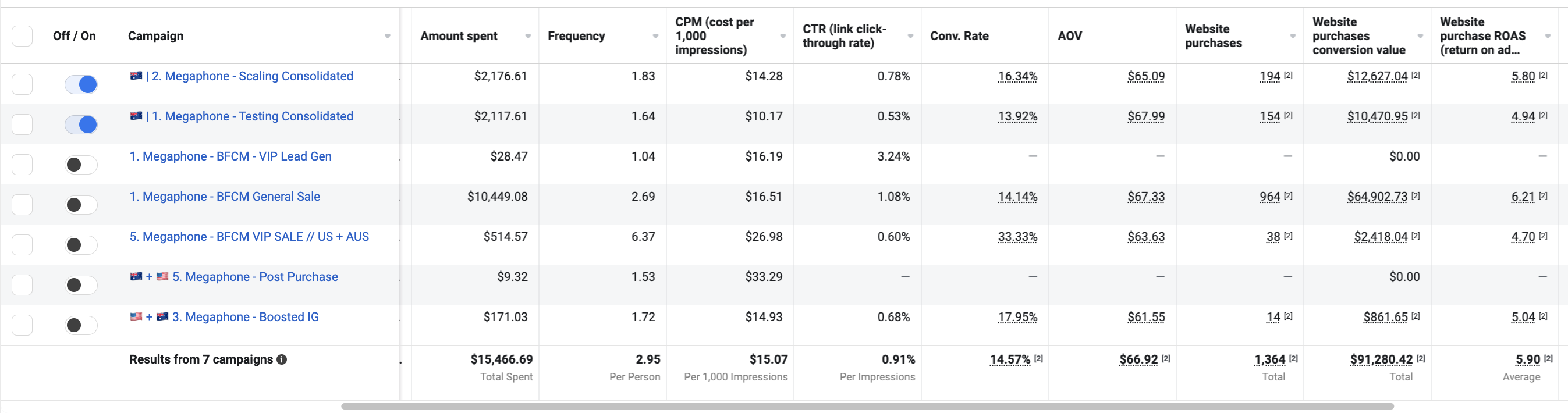Open the Frequency column header dropdown
The image size is (1568, 413).
[x=655, y=37]
